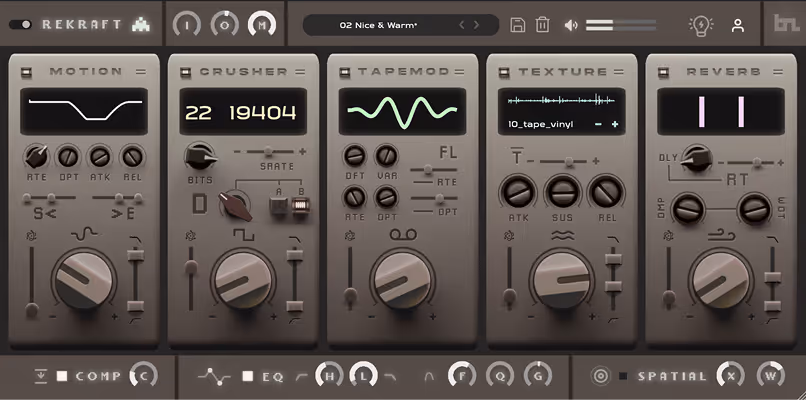Click the brand logo in top-right corner
806x400 pixels.
point(786,23)
